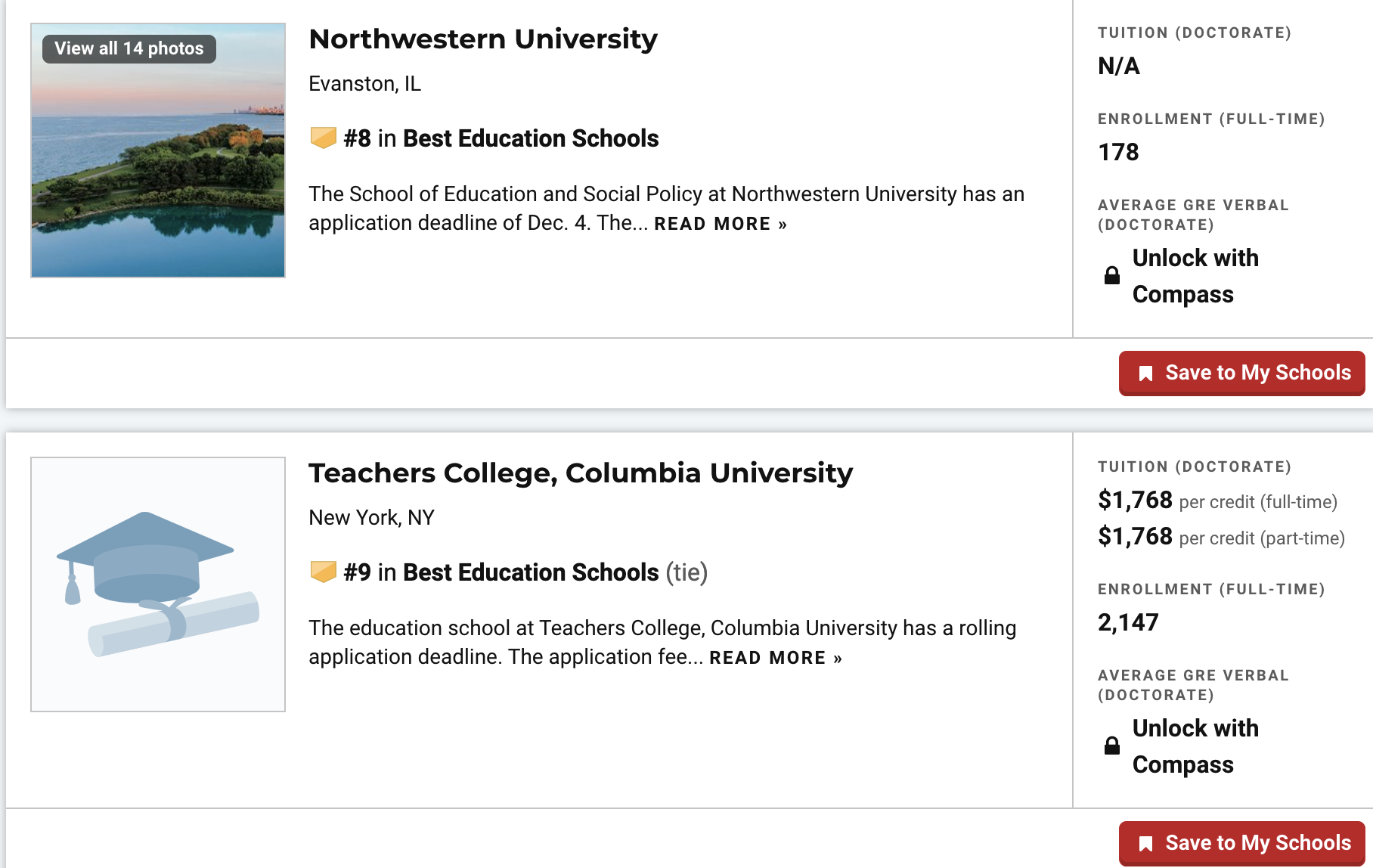Click READ MORE for Teachers College description
This screenshot has width=1373, height=868.
click(x=776, y=658)
